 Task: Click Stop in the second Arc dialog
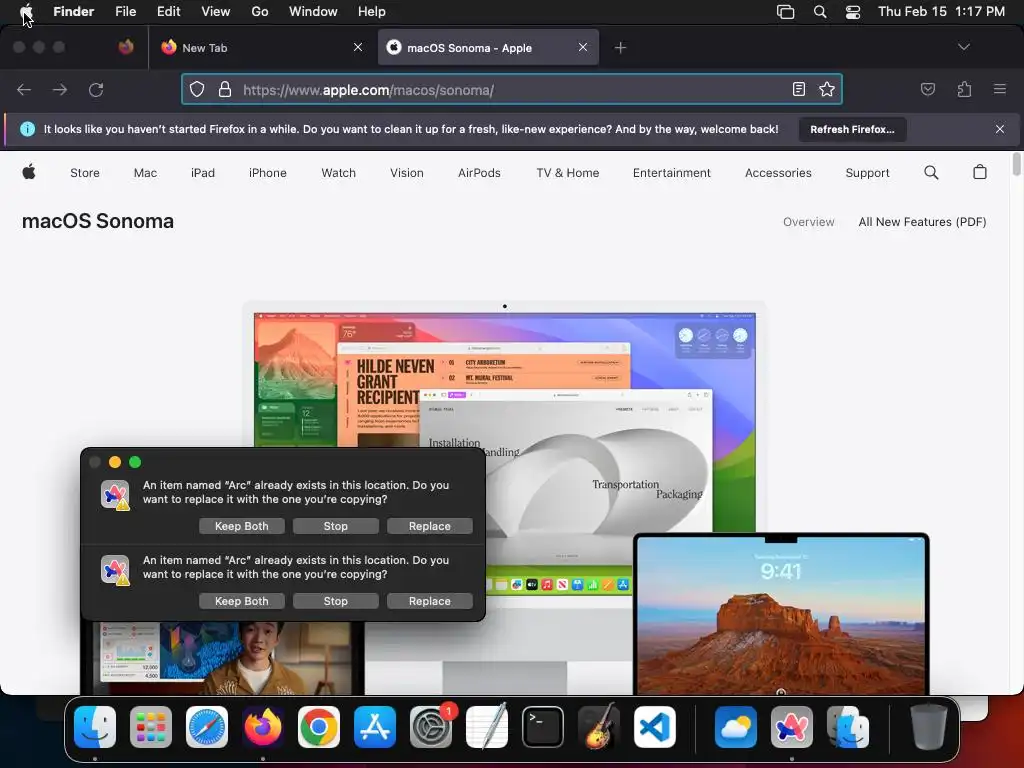click(336, 601)
